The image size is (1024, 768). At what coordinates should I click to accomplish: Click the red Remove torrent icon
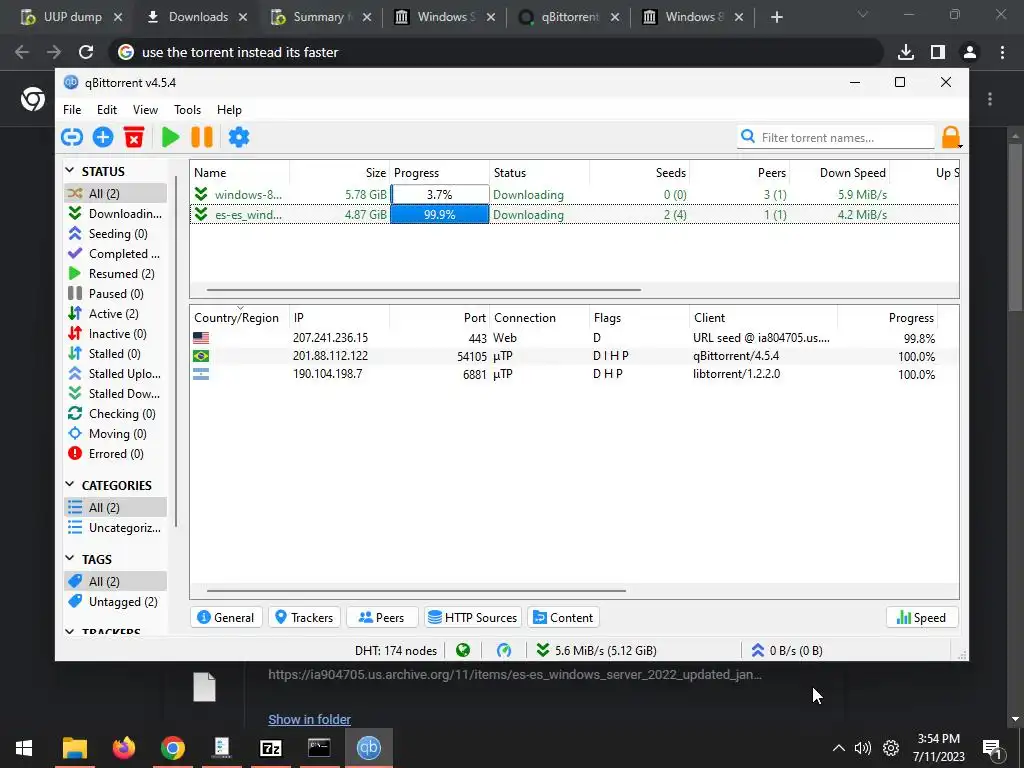pos(134,137)
